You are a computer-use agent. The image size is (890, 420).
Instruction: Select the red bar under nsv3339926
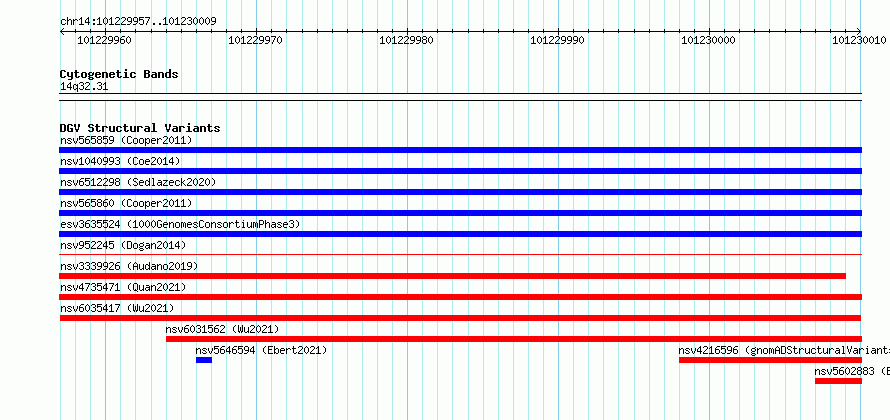[452, 276]
